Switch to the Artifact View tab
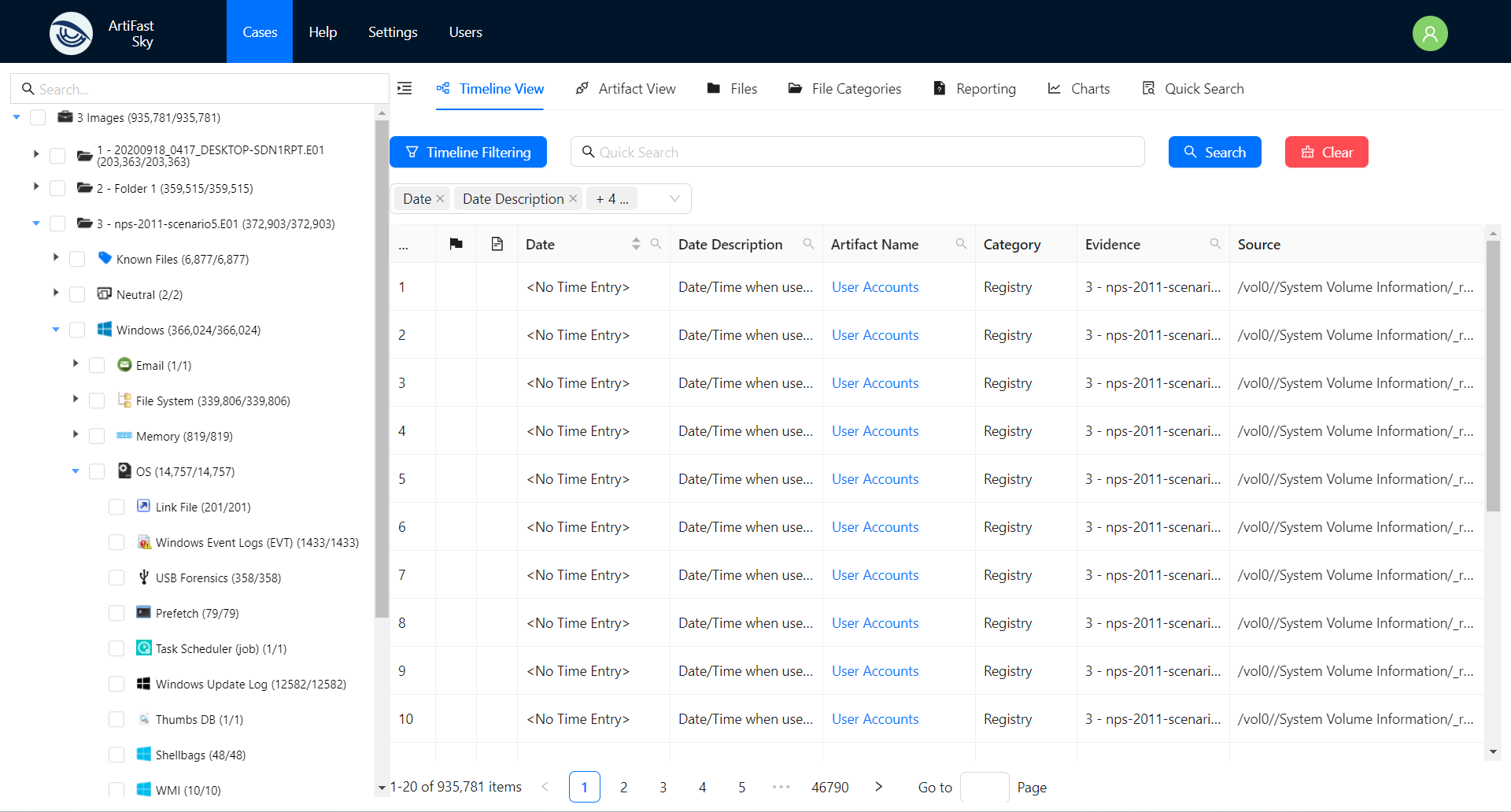1511x812 pixels. [x=626, y=89]
